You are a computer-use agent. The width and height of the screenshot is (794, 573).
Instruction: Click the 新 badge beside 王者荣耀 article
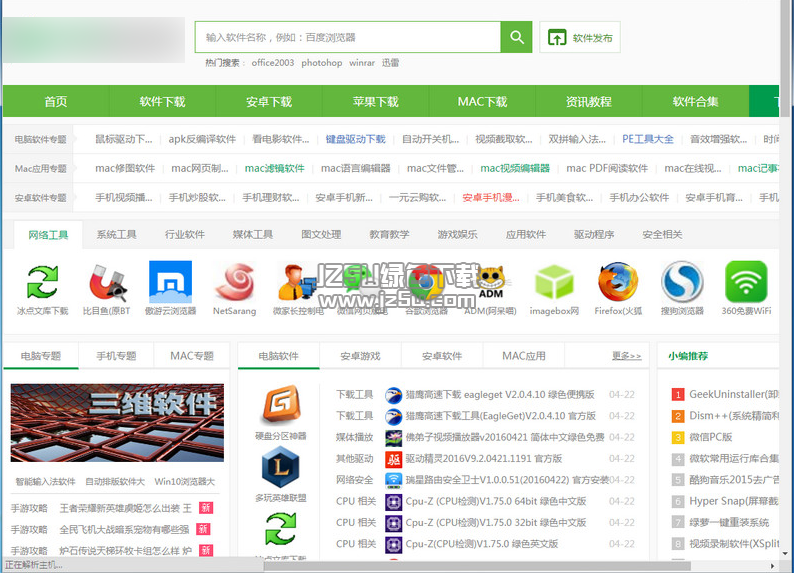click(206, 508)
